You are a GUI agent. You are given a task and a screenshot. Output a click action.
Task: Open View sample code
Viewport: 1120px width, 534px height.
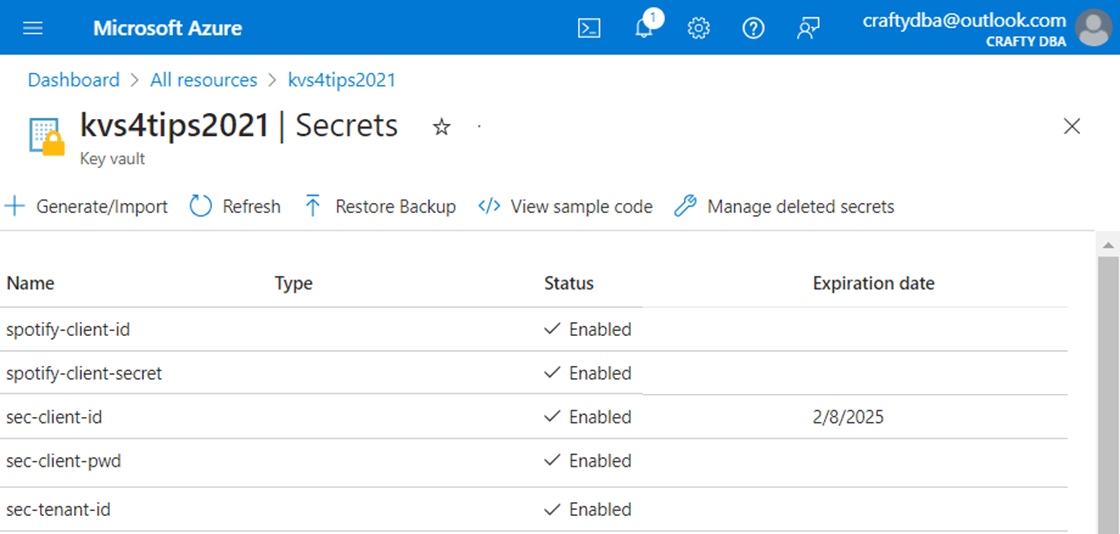566,207
